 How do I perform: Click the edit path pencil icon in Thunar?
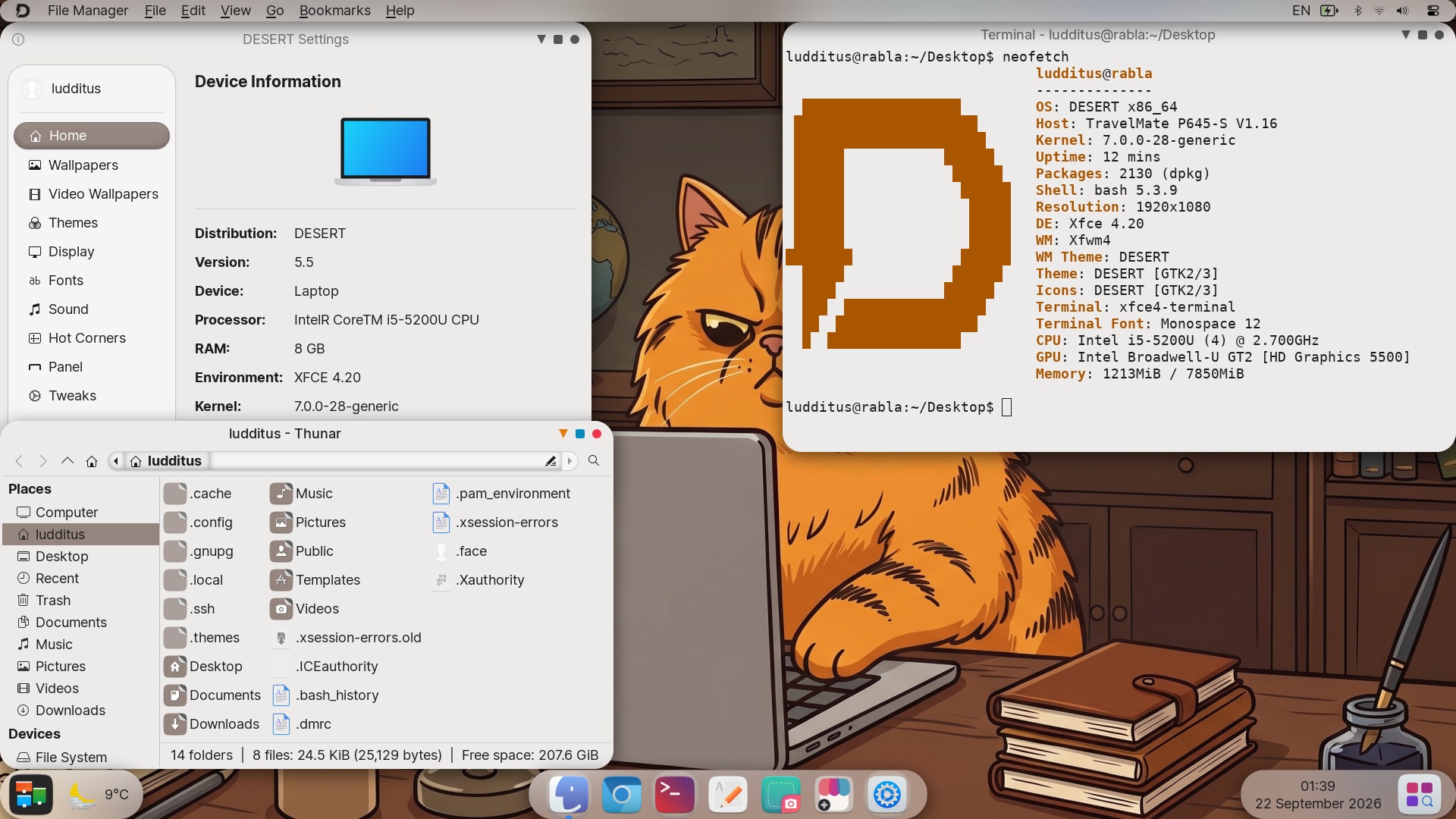pyautogui.click(x=551, y=461)
